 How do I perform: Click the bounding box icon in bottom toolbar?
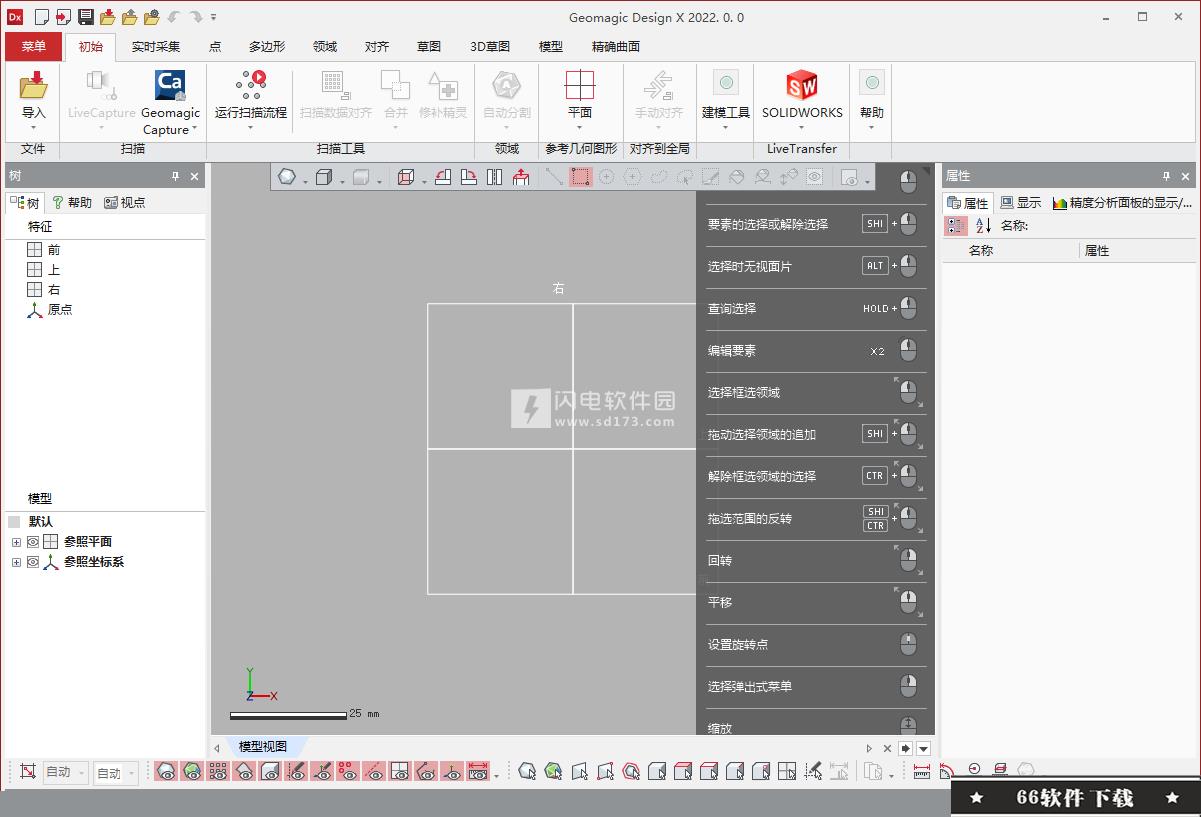pyautogui.click(x=28, y=771)
